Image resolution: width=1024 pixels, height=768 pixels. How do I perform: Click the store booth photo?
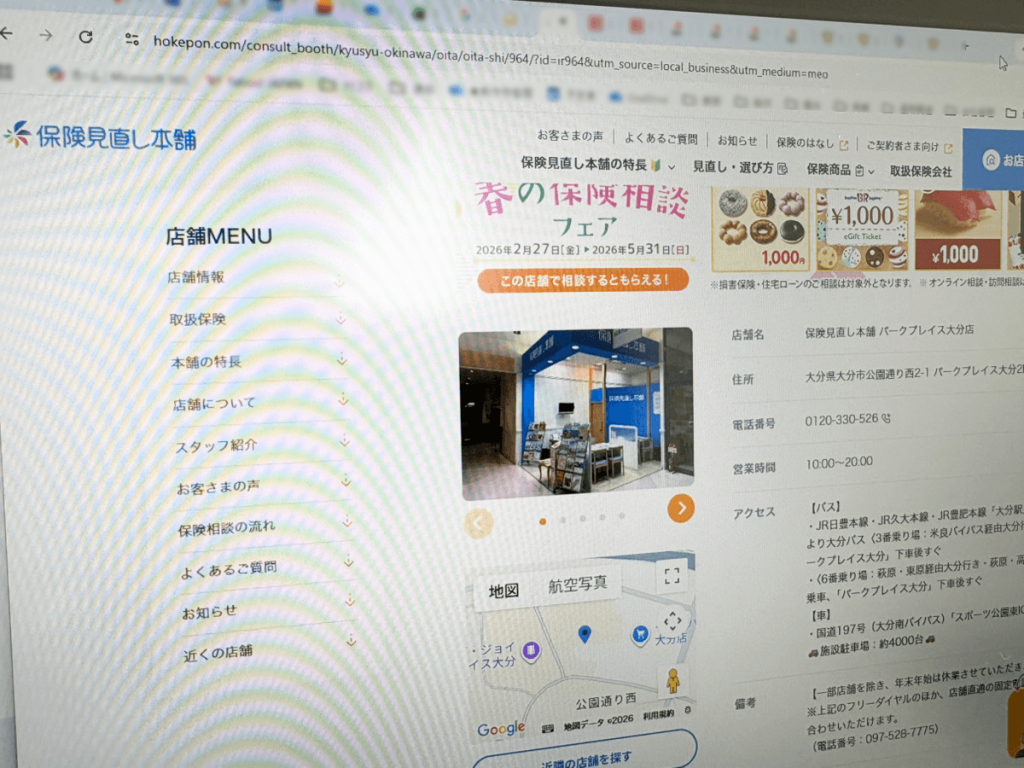click(x=577, y=412)
